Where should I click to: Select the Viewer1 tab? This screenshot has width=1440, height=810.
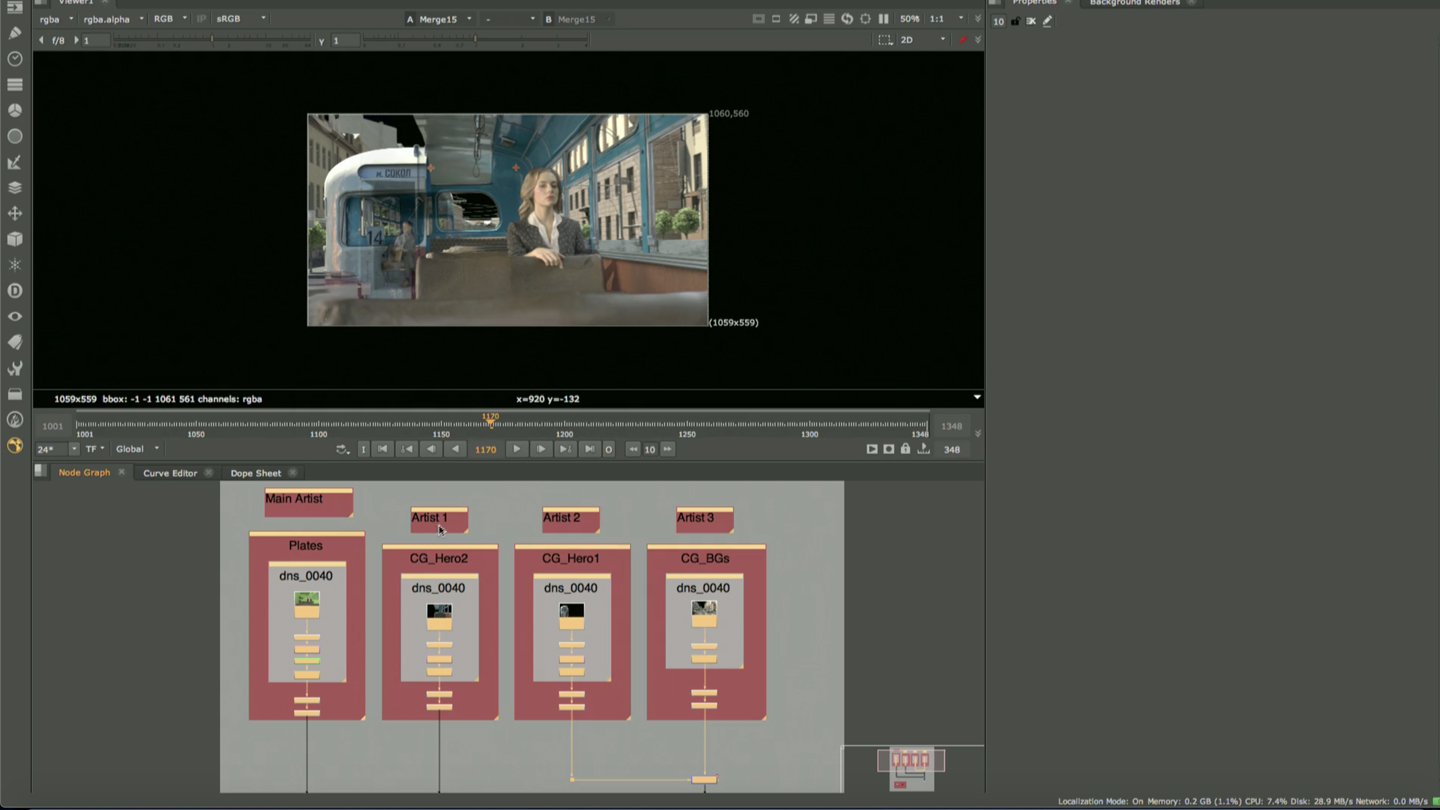coord(75,3)
